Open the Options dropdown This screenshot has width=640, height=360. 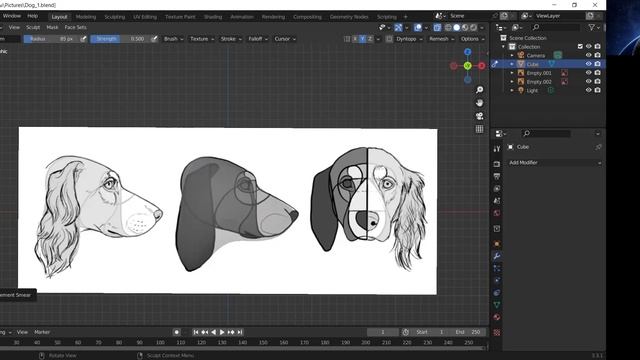tap(472, 39)
